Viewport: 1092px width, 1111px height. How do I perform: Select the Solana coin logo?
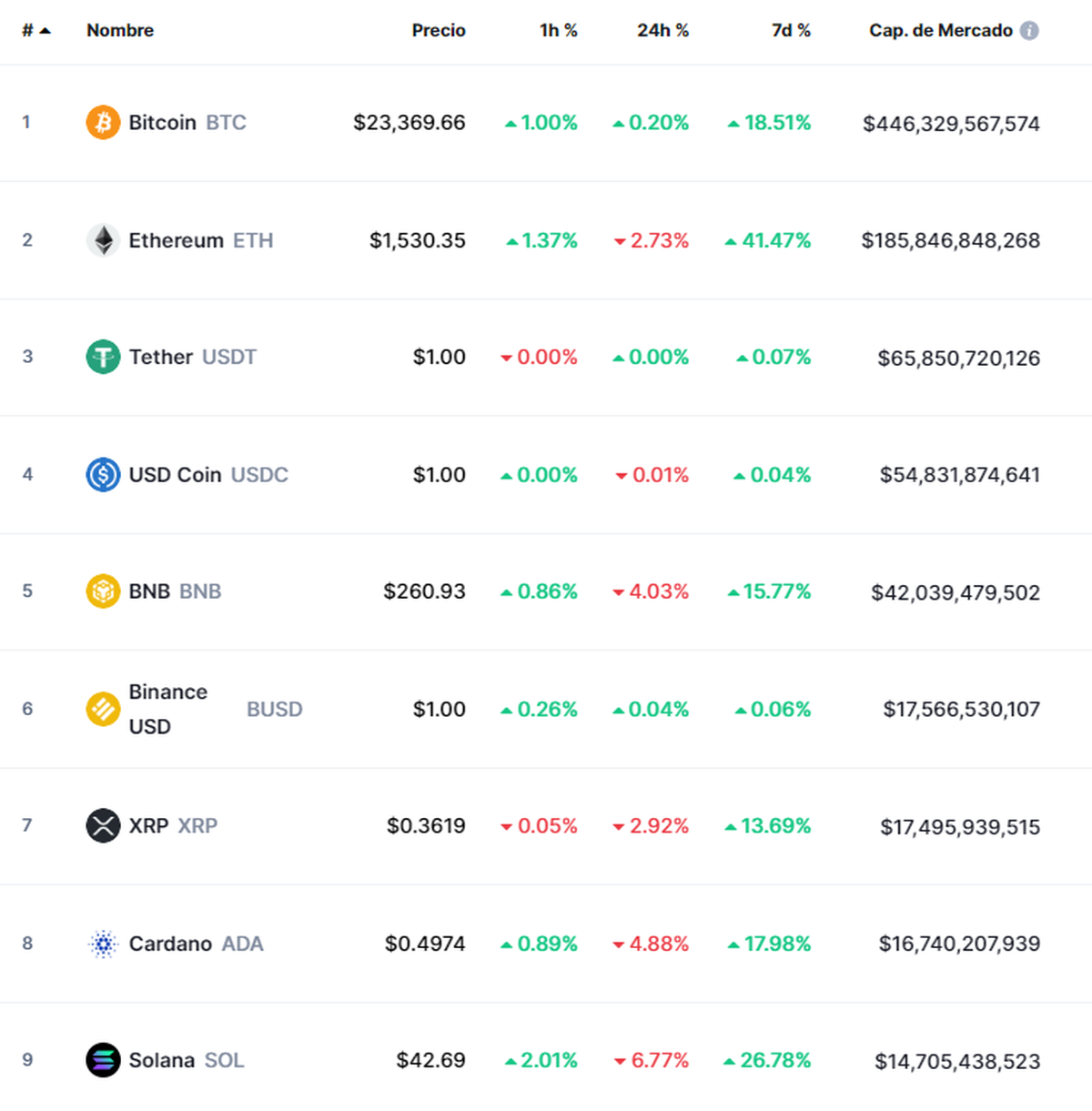click(103, 1060)
